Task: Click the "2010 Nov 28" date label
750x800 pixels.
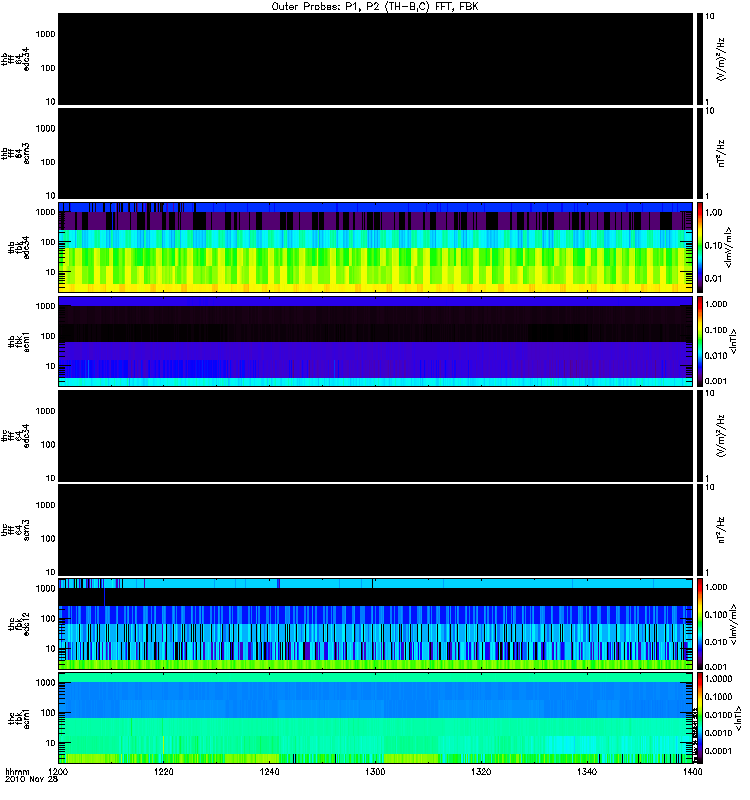Action: point(31,779)
